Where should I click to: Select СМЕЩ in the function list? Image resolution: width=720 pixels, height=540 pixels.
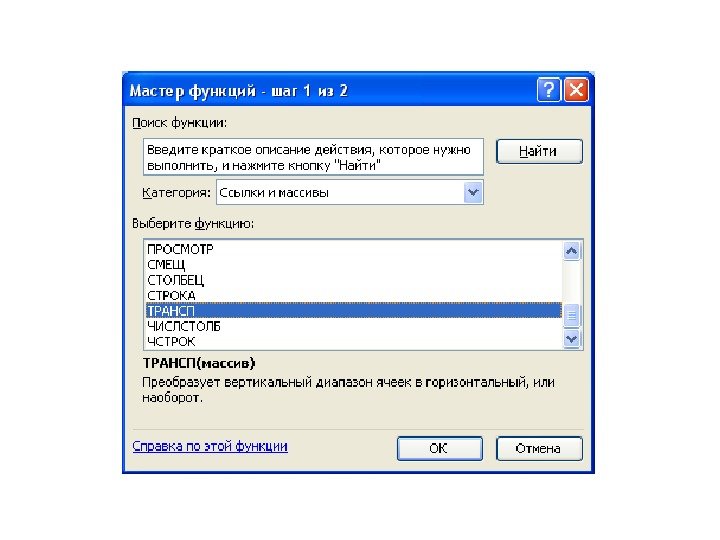tap(354, 265)
